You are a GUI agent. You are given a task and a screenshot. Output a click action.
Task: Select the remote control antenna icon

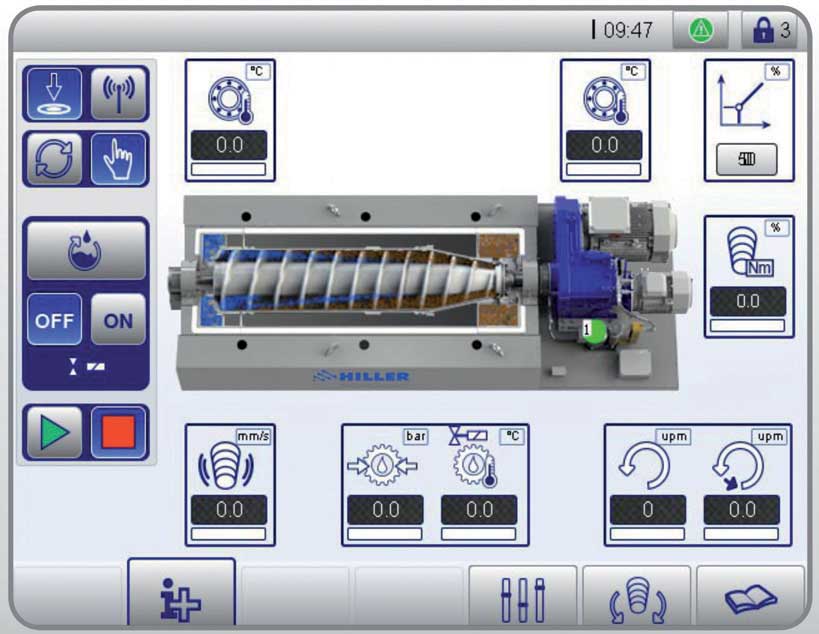[x=116, y=95]
